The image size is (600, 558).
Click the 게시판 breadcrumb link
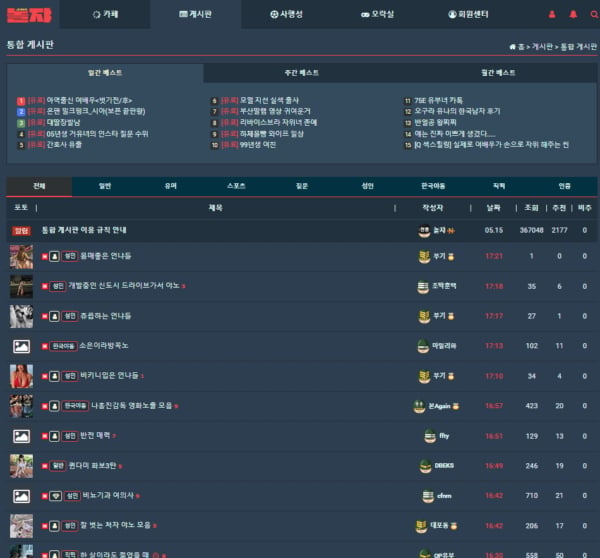tap(542, 47)
